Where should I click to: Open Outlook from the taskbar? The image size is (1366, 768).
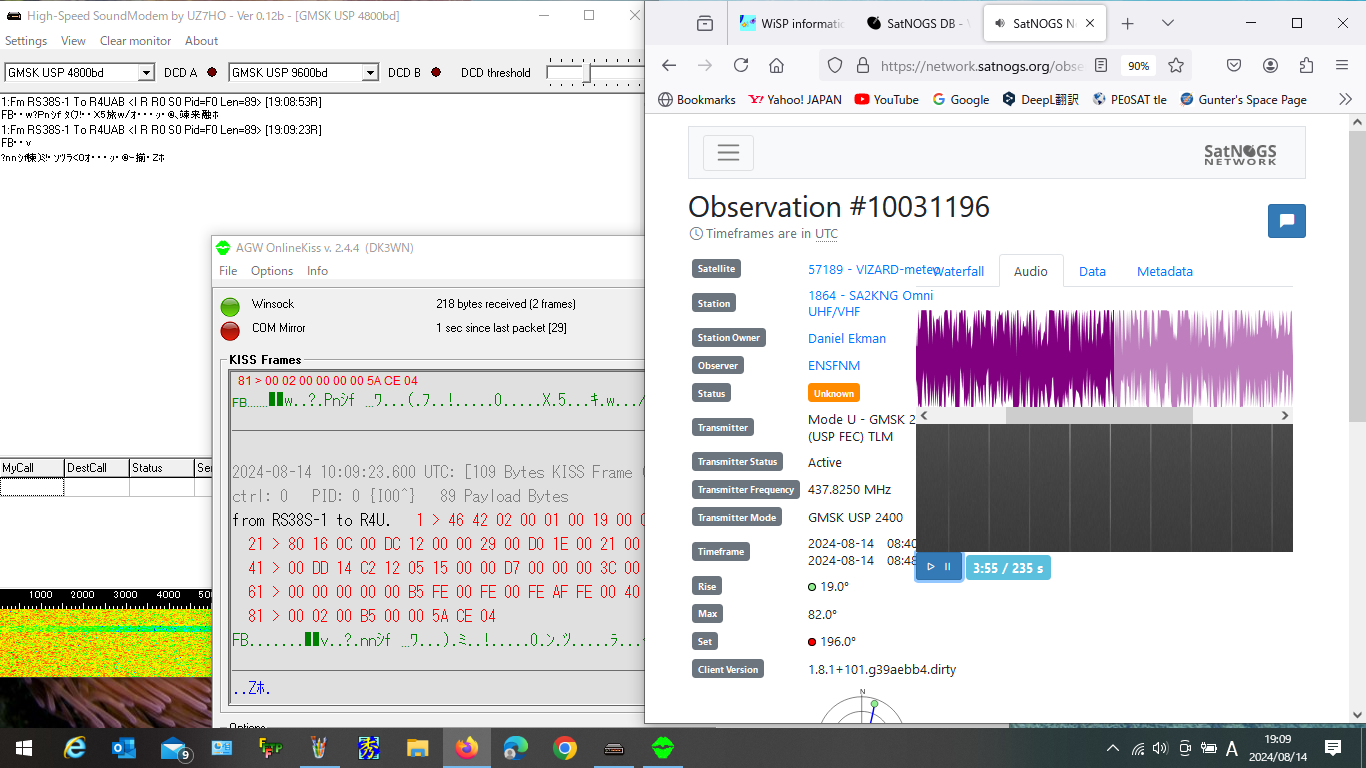[x=124, y=747]
